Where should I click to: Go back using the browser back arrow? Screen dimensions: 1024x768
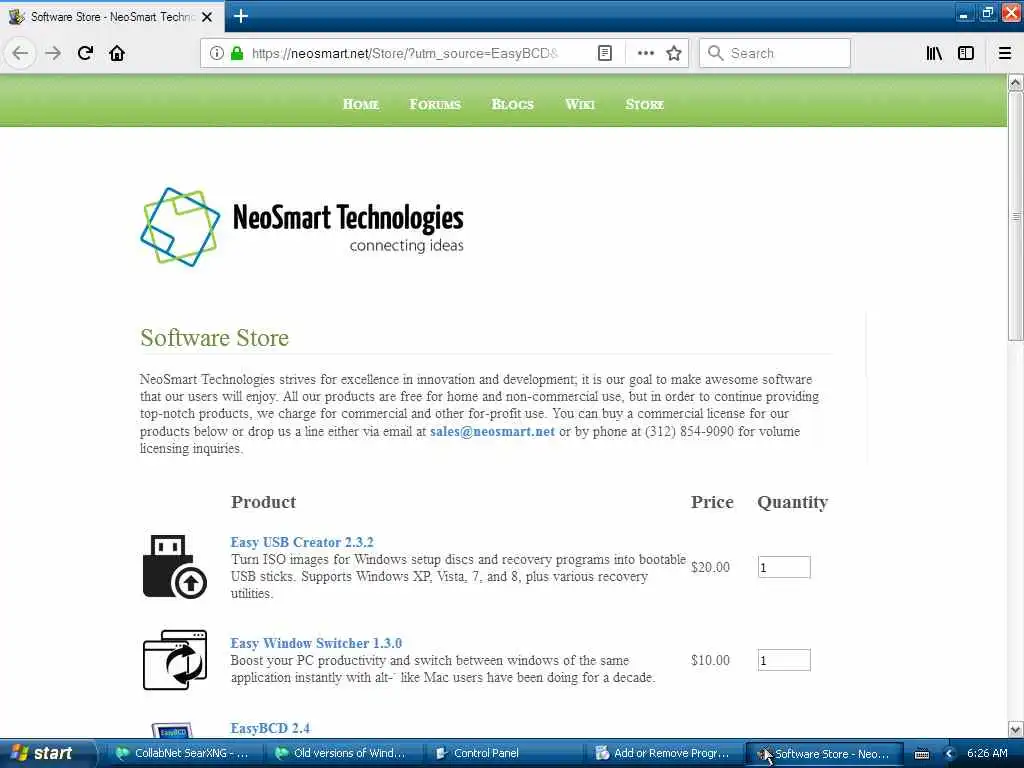[20, 53]
